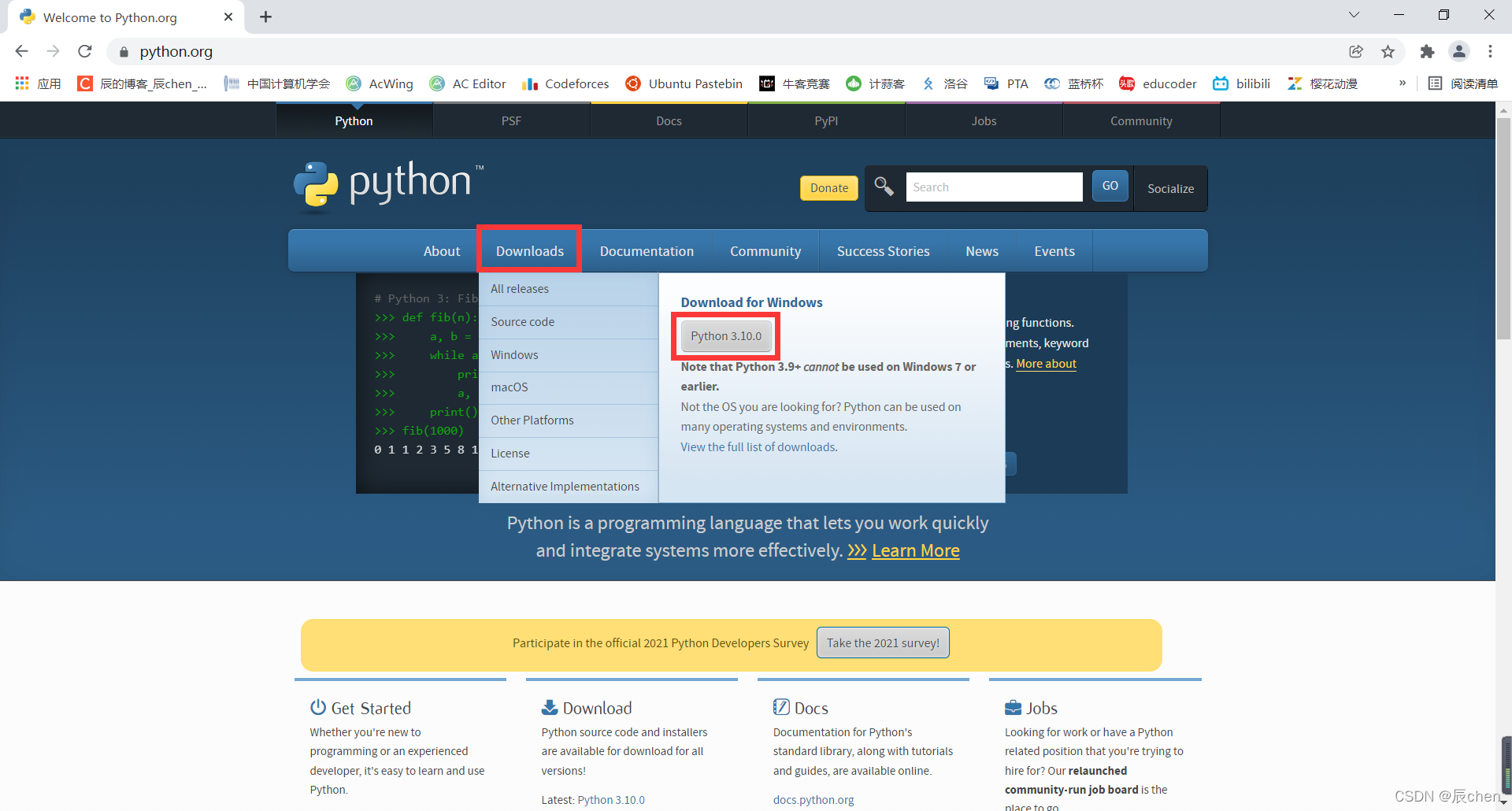Open the 牛客竞赛 bookmark
The height and width of the screenshot is (811, 1512).
pyautogui.click(x=795, y=83)
